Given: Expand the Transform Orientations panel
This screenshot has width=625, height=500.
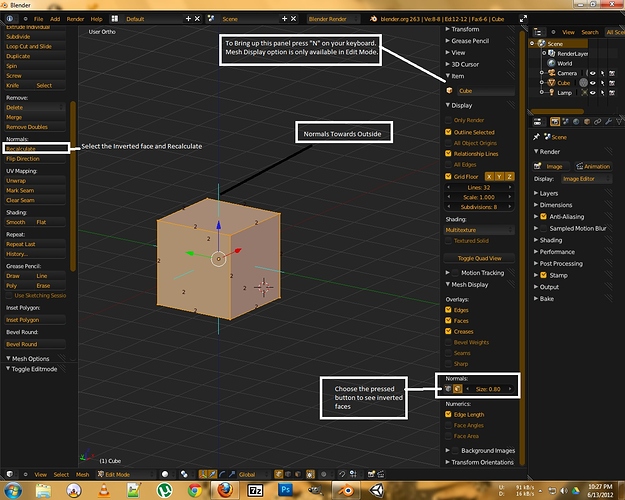Looking at the screenshot, I should point(480,462).
